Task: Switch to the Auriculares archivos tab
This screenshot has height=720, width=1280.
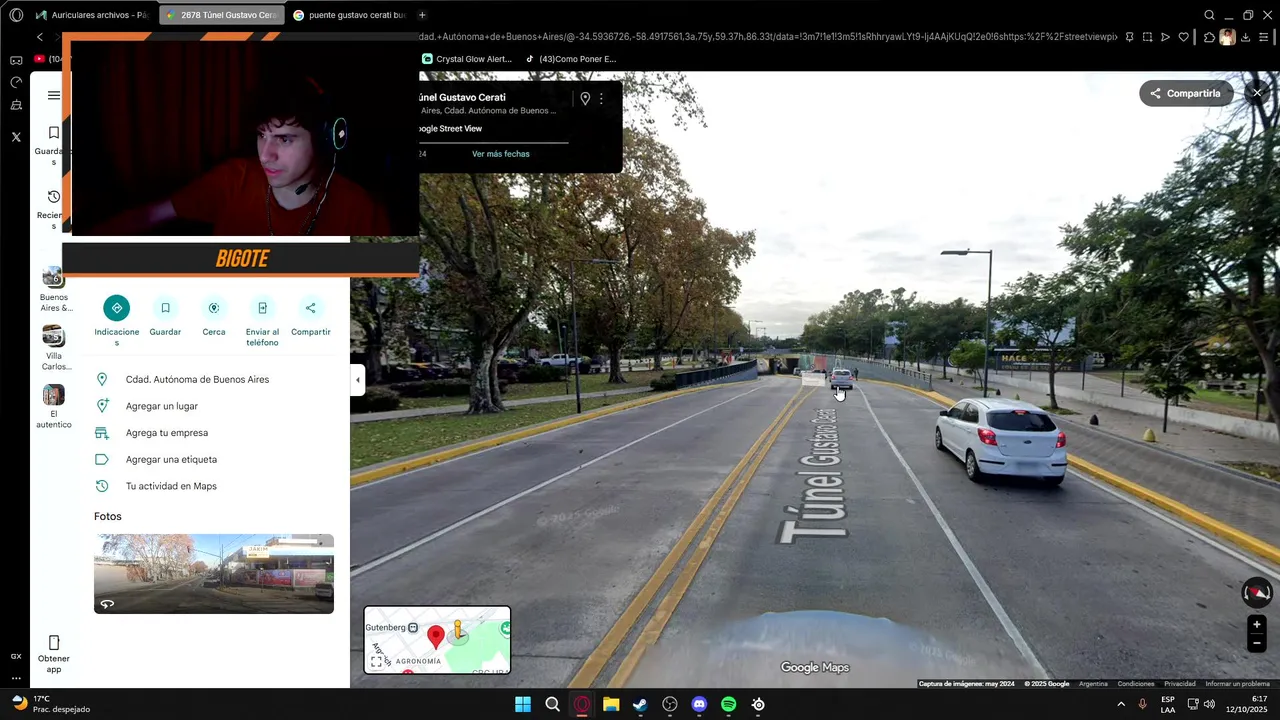Action: click(x=93, y=15)
